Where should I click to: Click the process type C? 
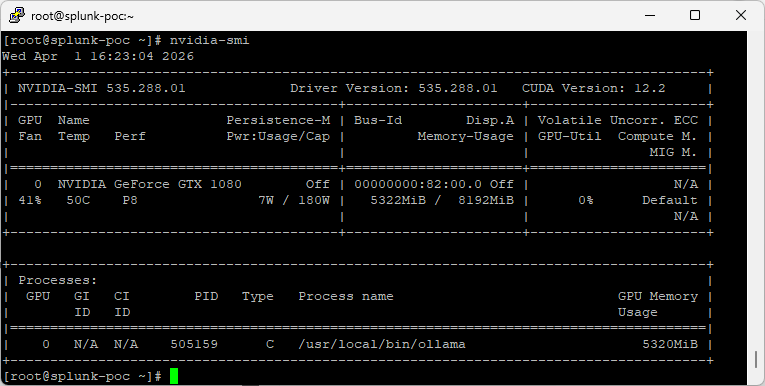pos(270,344)
